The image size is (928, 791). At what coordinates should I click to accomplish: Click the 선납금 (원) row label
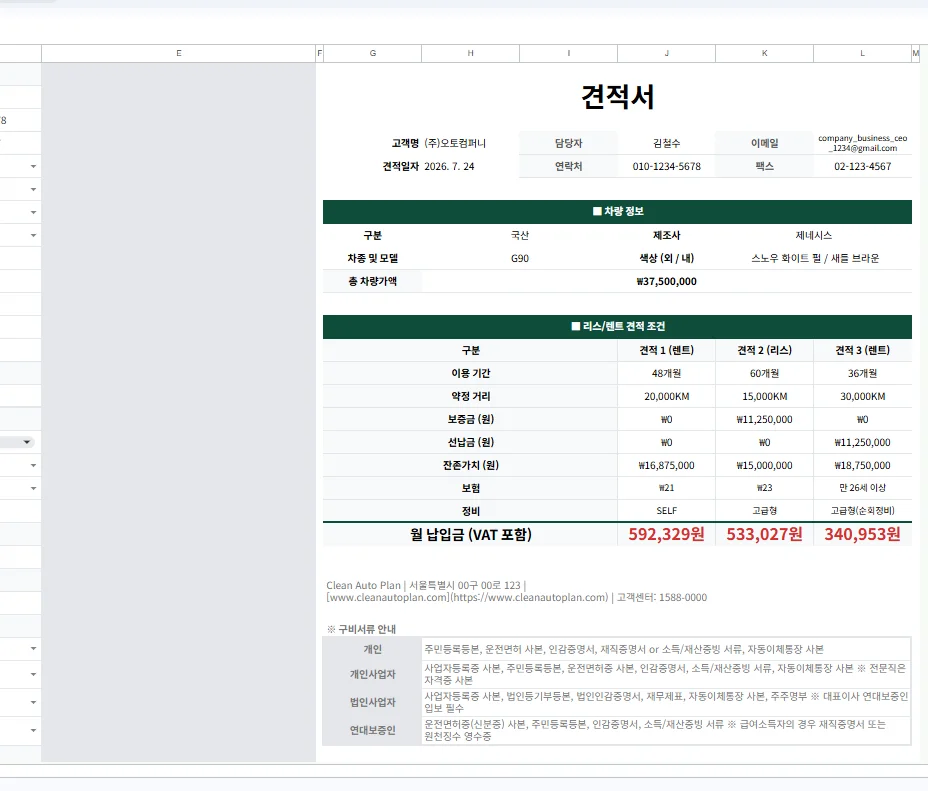[471, 443]
